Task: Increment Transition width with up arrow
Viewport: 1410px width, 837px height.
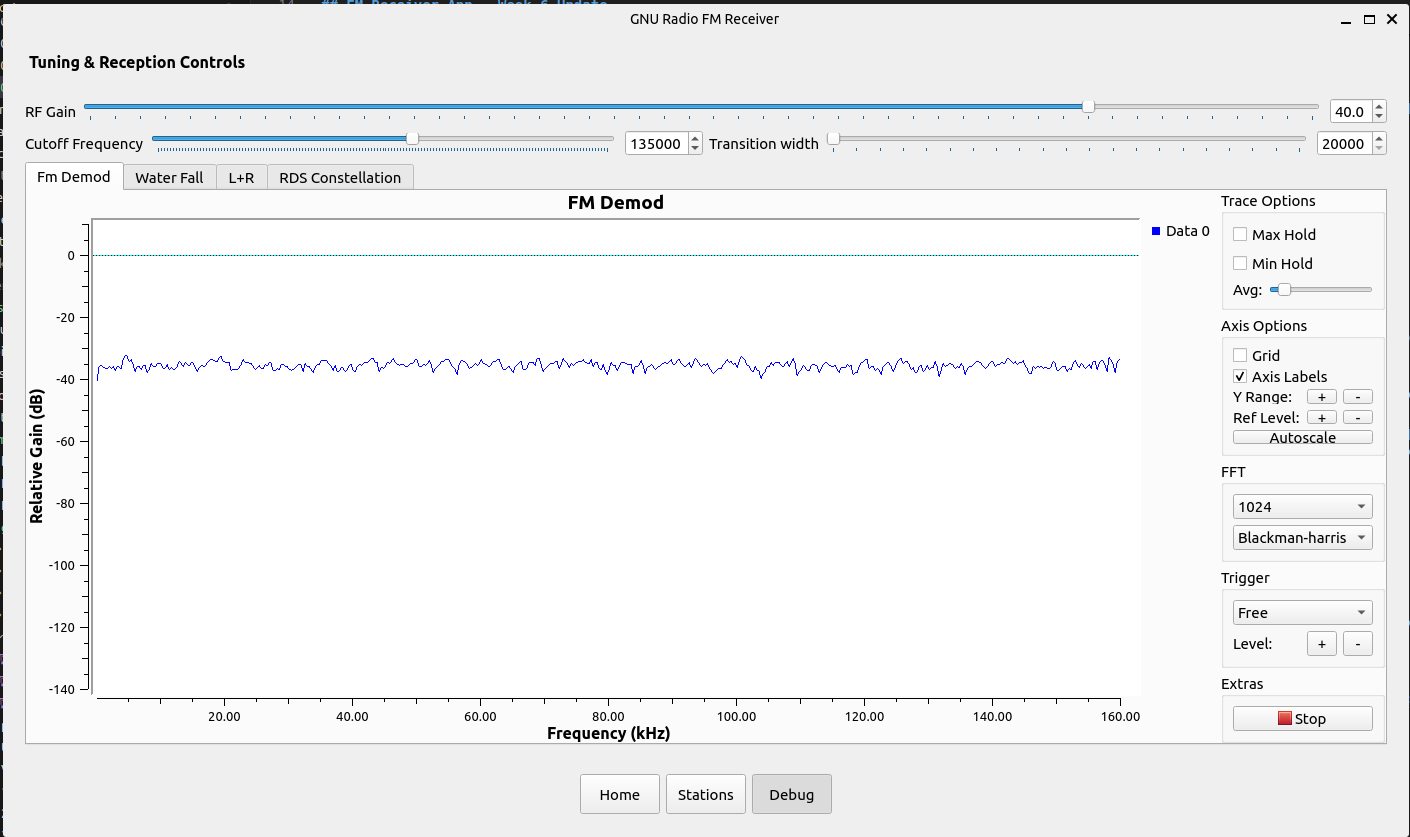Action: pos(1380,138)
